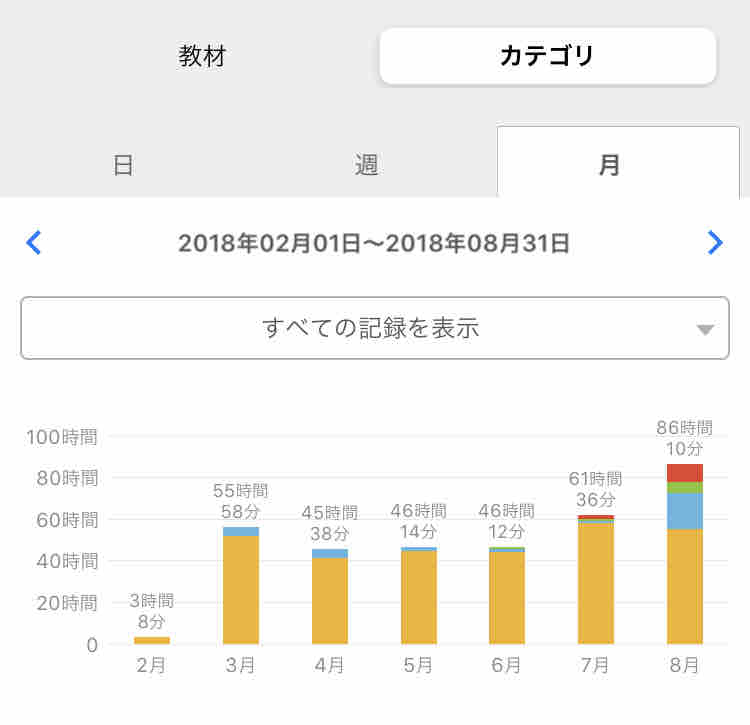
Task: Tap the blue segment on 3月 bar
Action: tap(241, 531)
